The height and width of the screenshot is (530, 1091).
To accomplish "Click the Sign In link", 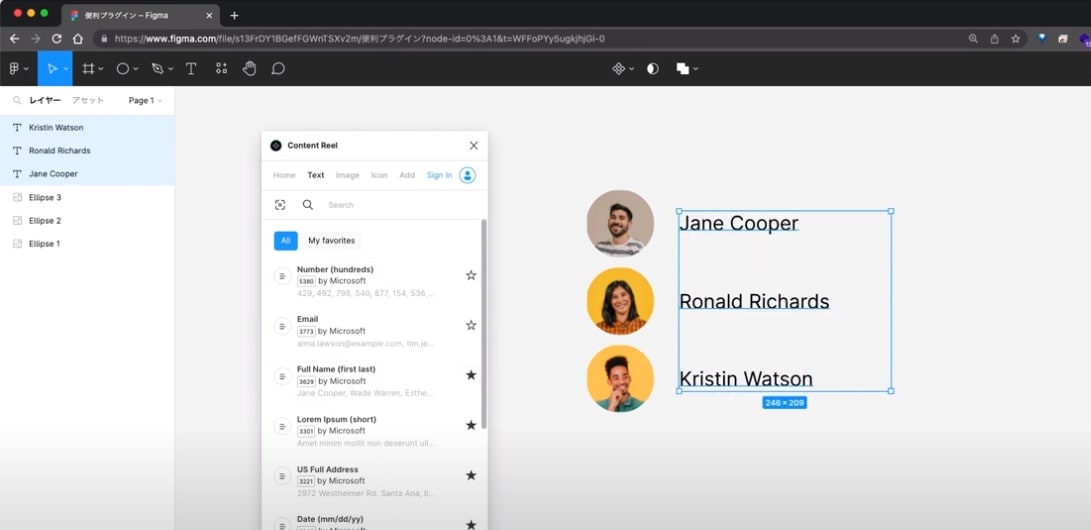I will [x=439, y=175].
